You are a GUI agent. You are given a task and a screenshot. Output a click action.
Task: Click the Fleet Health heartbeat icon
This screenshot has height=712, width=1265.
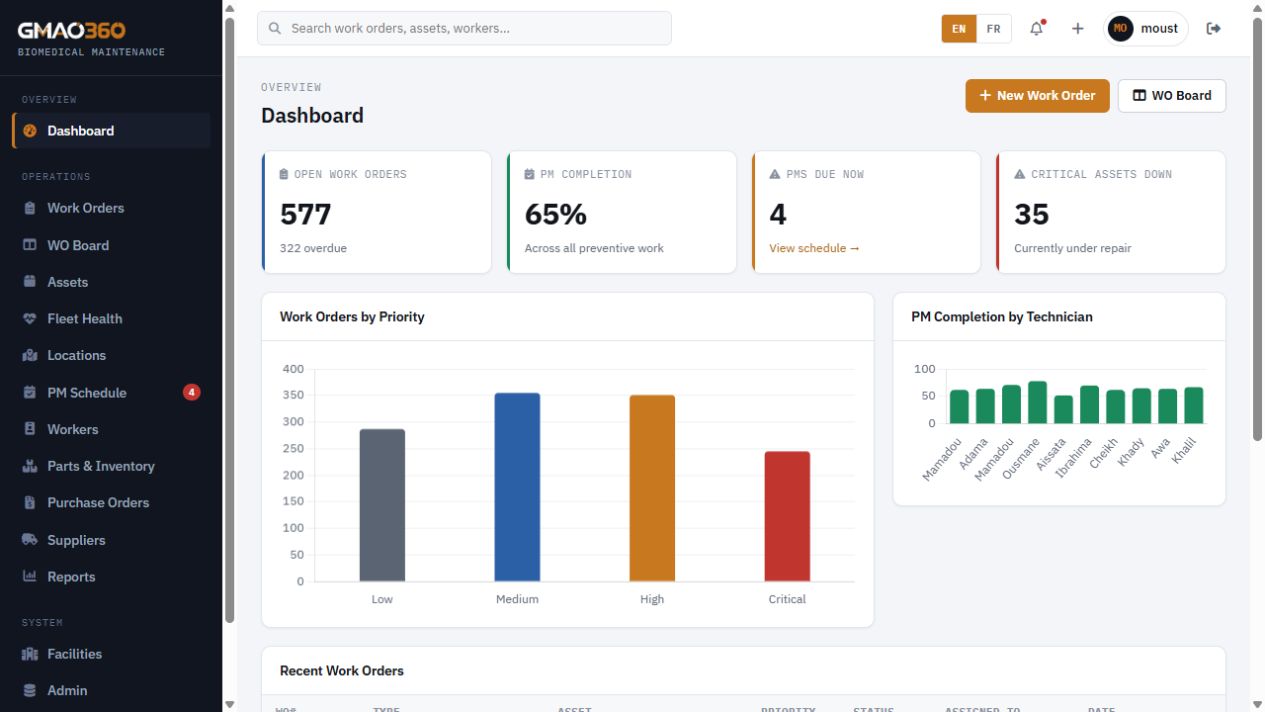pos(30,319)
